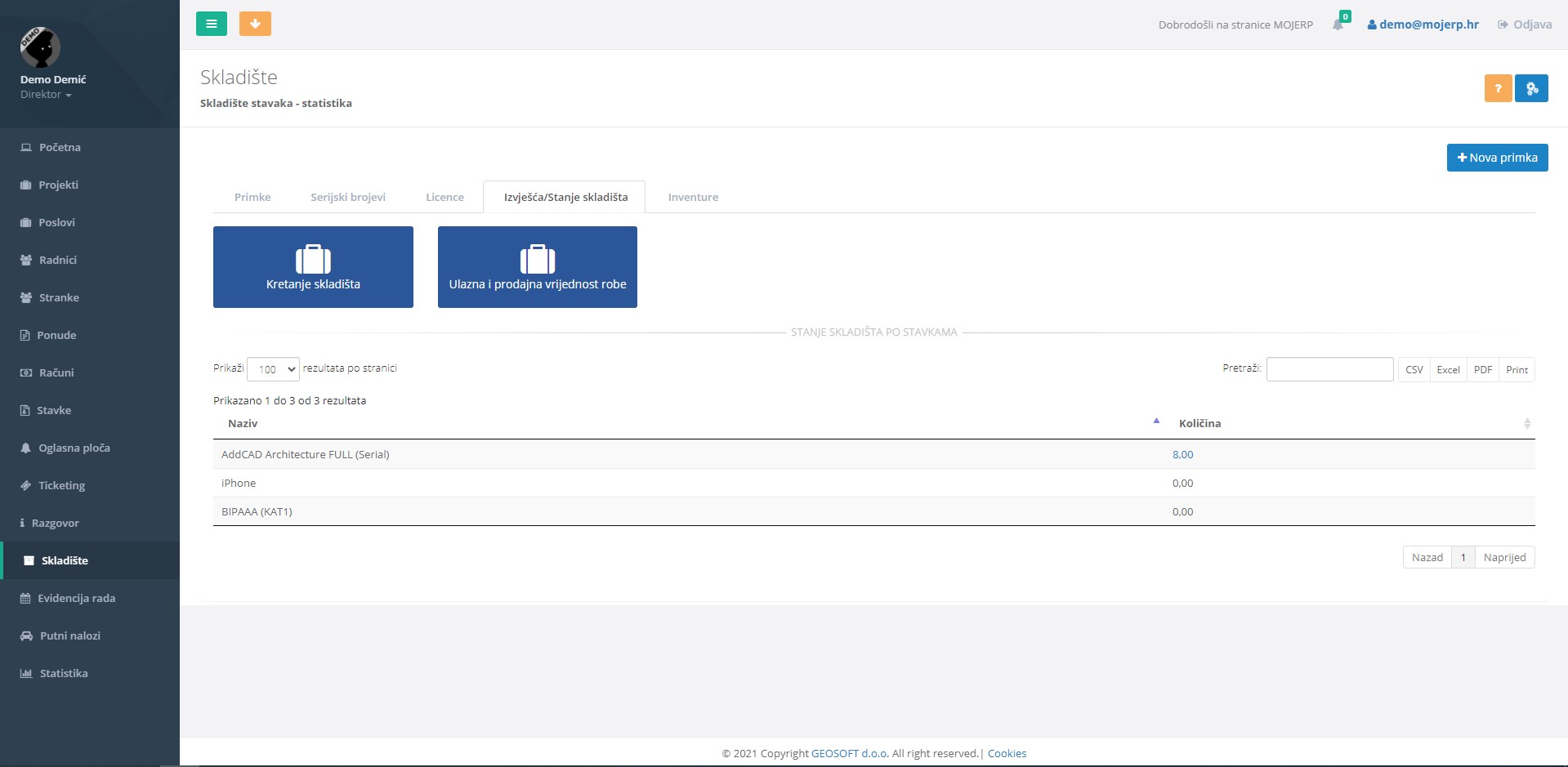The height and width of the screenshot is (767, 1568).
Task: Switch to the Primke tab
Action: 252,197
